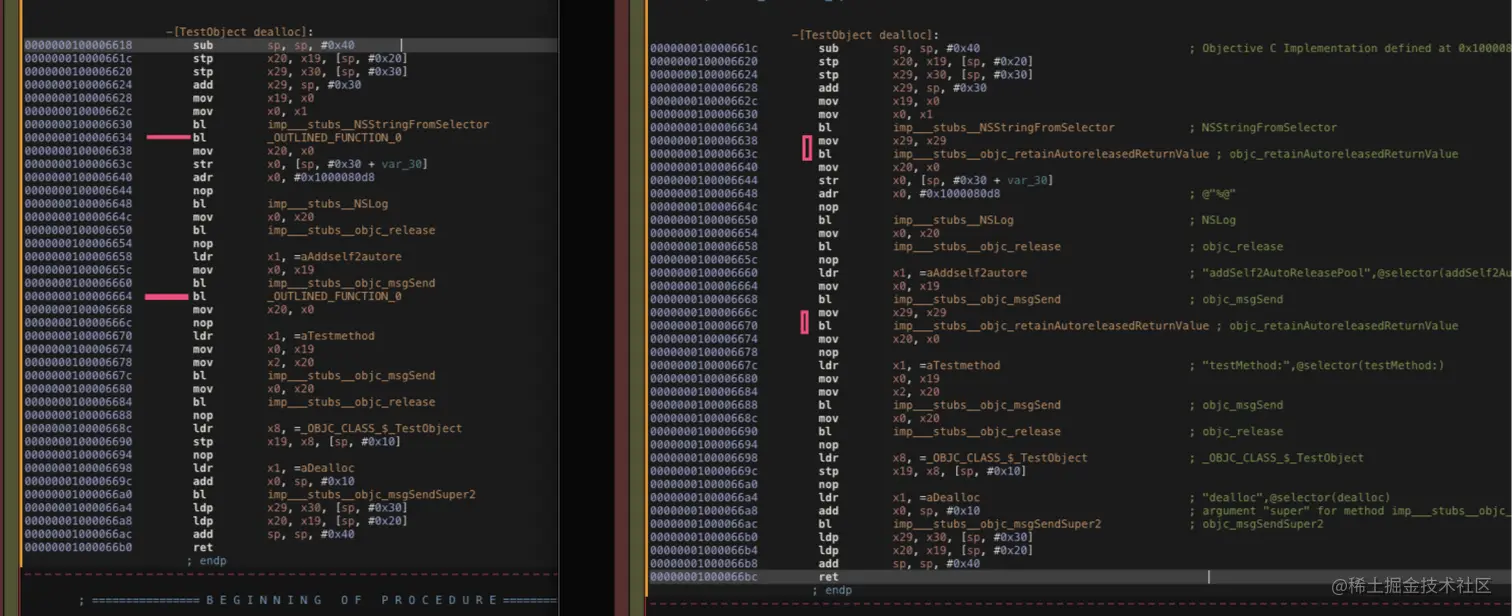The height and width of the screenshot is (616, 1512).
Task: Click imp___stubs__objc_release at right address 6690
Action: (x=977, y=431)
